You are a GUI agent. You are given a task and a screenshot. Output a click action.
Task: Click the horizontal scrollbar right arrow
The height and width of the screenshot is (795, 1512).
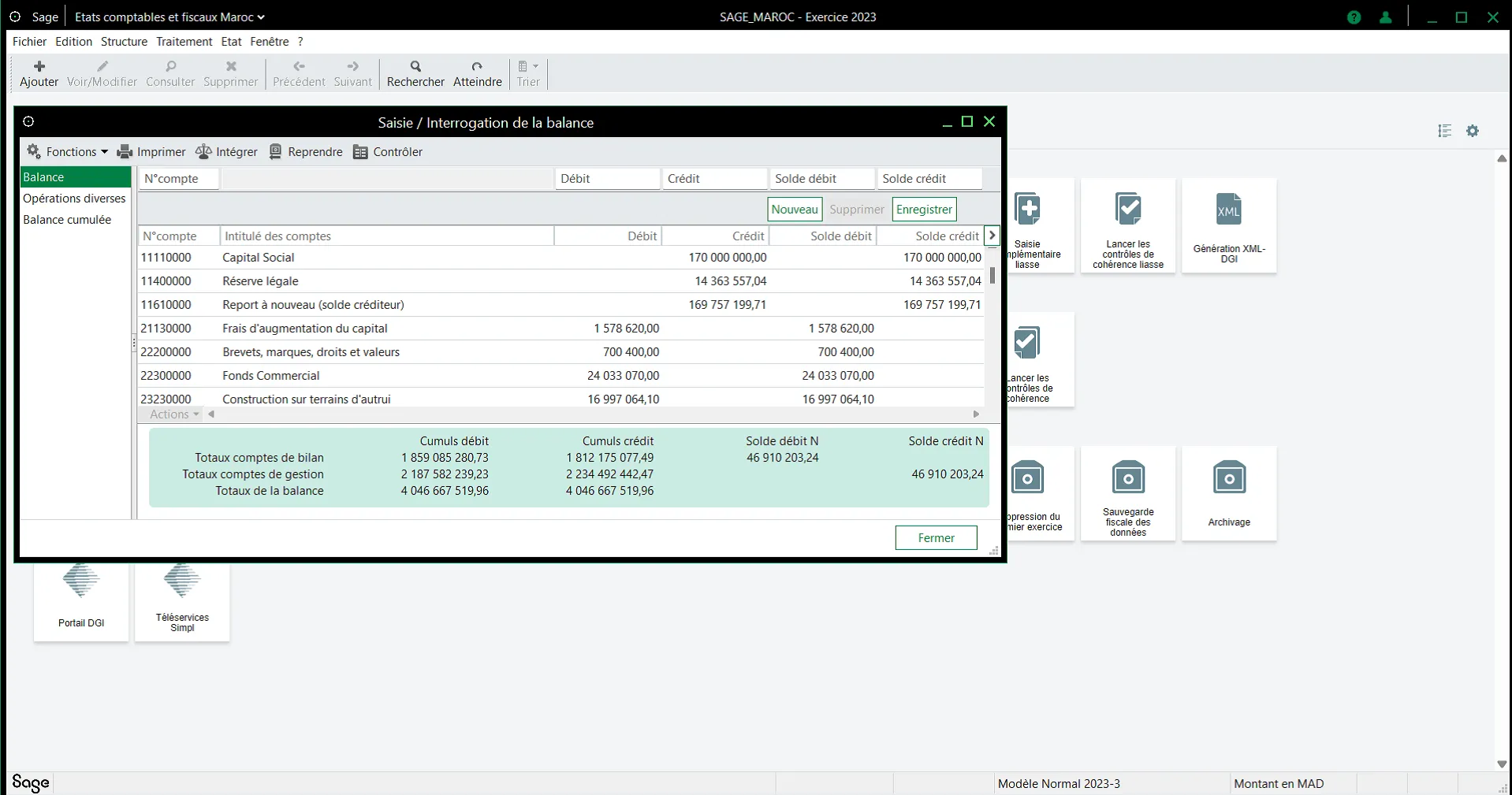pos(976,414)
